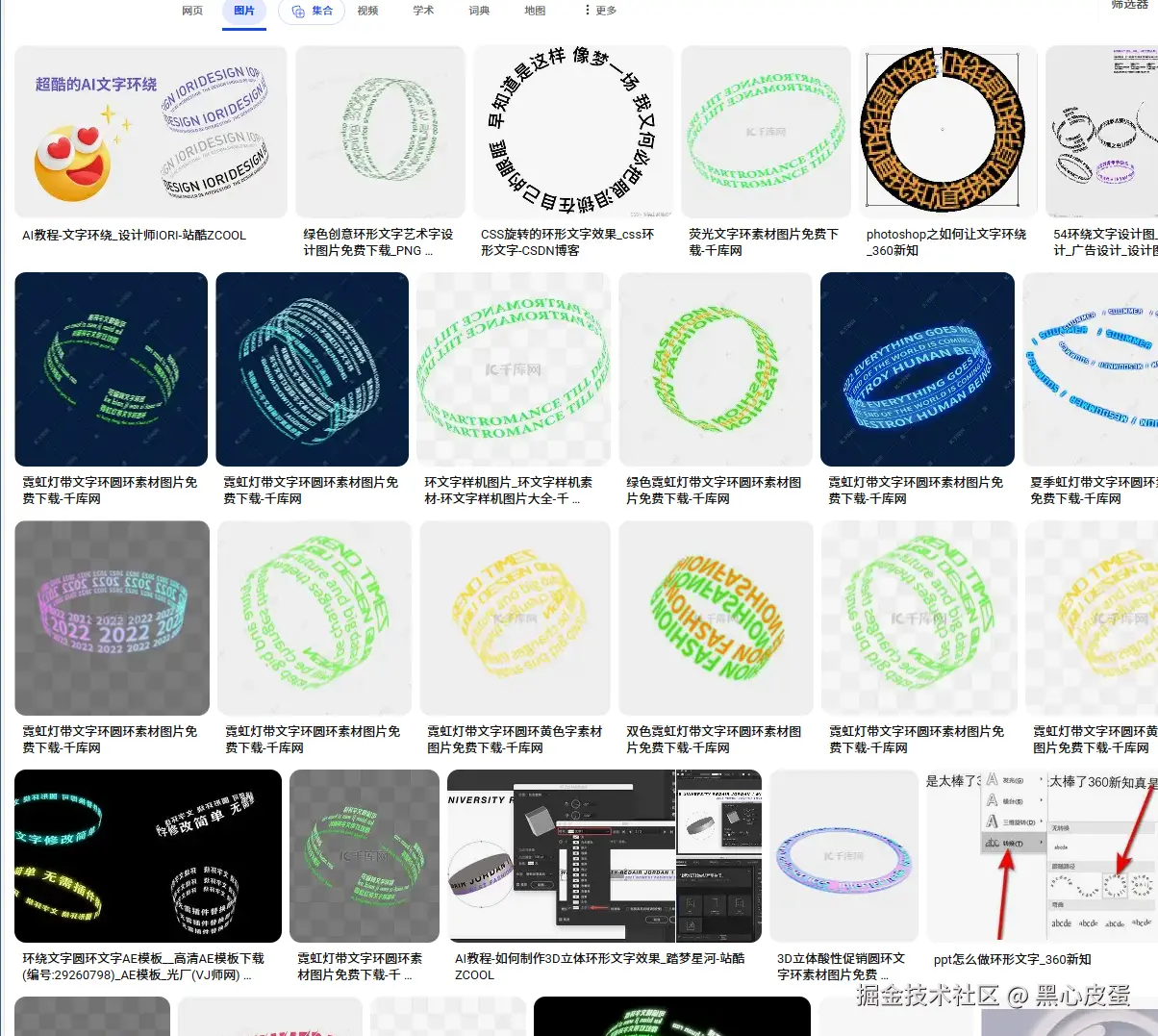Open the purple-blue flat ring thumbnail
Viewport: 1158px width, 1036px height.
(x=843, y=856)
